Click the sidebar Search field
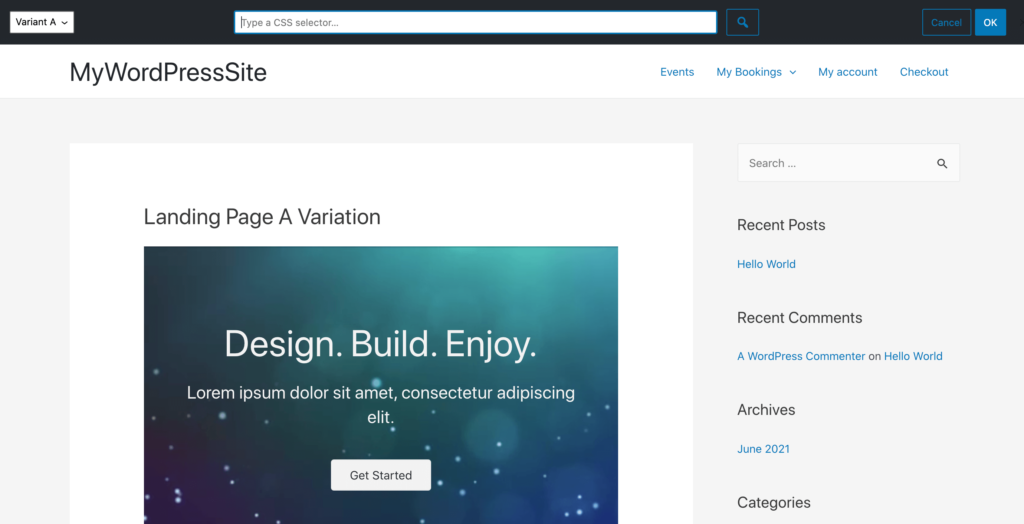The width and height of the screenshot is (1024, 524). [848, 163]
